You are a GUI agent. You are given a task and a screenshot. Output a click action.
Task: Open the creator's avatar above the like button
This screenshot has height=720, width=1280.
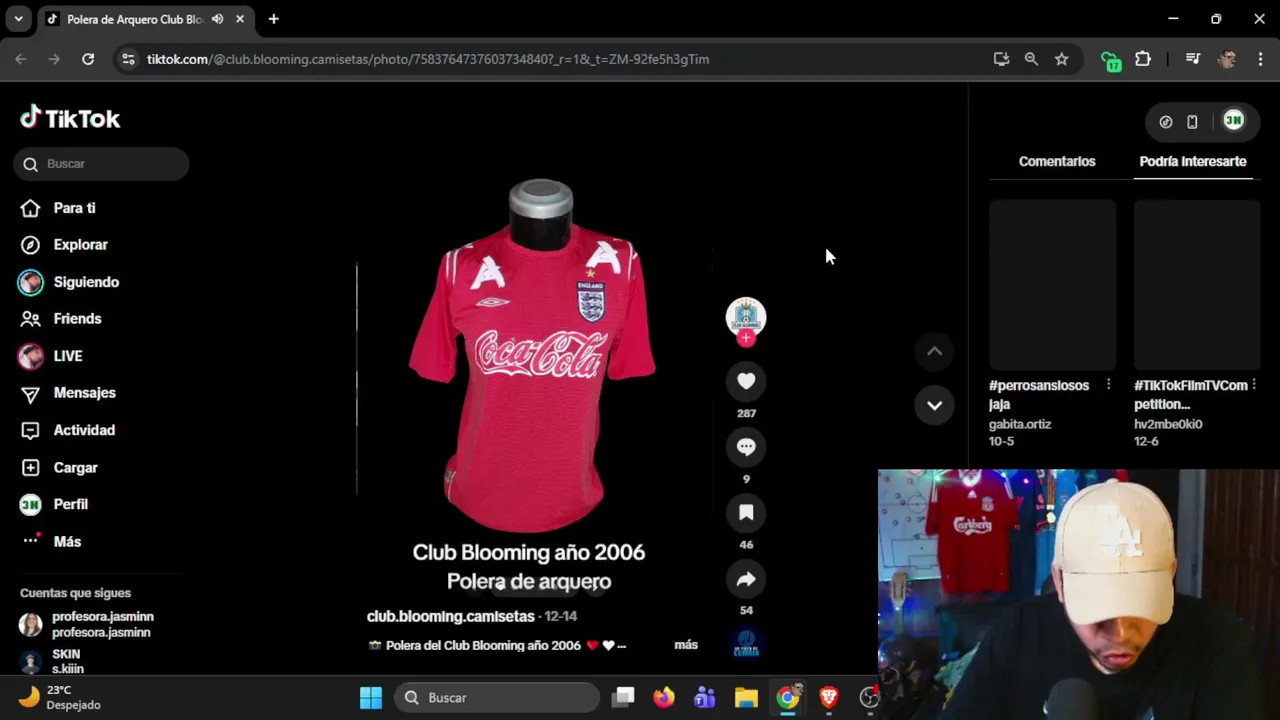pos(746,317)
